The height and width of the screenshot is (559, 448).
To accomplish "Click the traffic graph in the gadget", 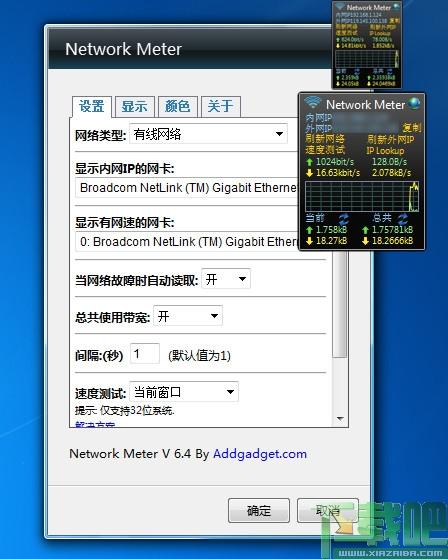I will point(362,197).
